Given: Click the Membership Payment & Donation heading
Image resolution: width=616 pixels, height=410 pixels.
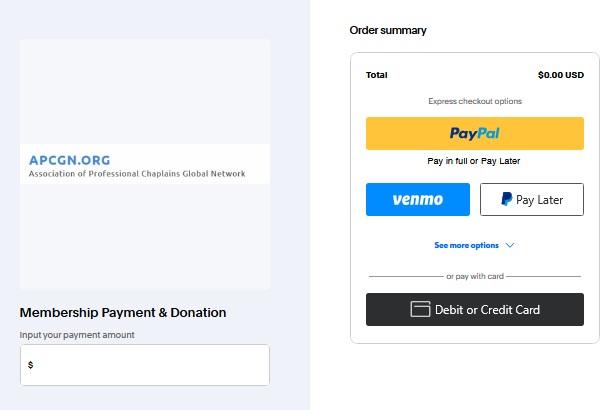Looking at the screenshot, I should tap(123, 313).
